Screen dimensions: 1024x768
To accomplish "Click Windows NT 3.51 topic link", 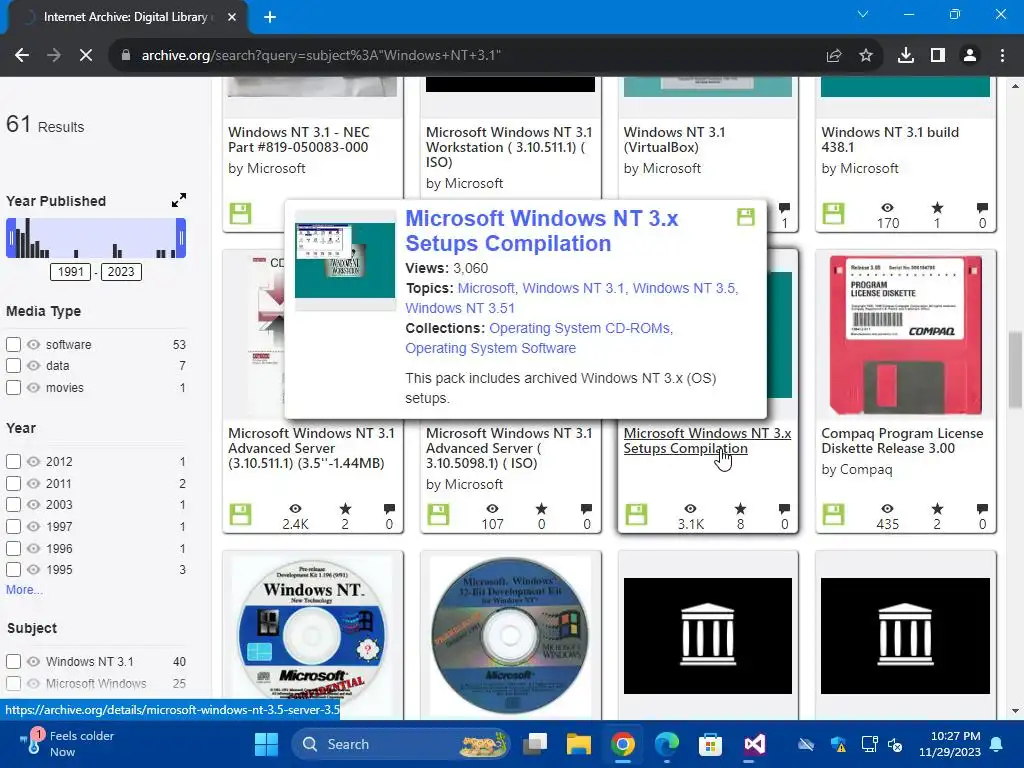I will 460,308.
